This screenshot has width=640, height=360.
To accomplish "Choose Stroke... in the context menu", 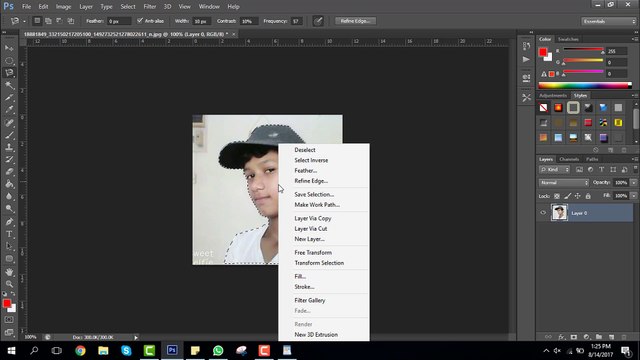I will 304,287.
